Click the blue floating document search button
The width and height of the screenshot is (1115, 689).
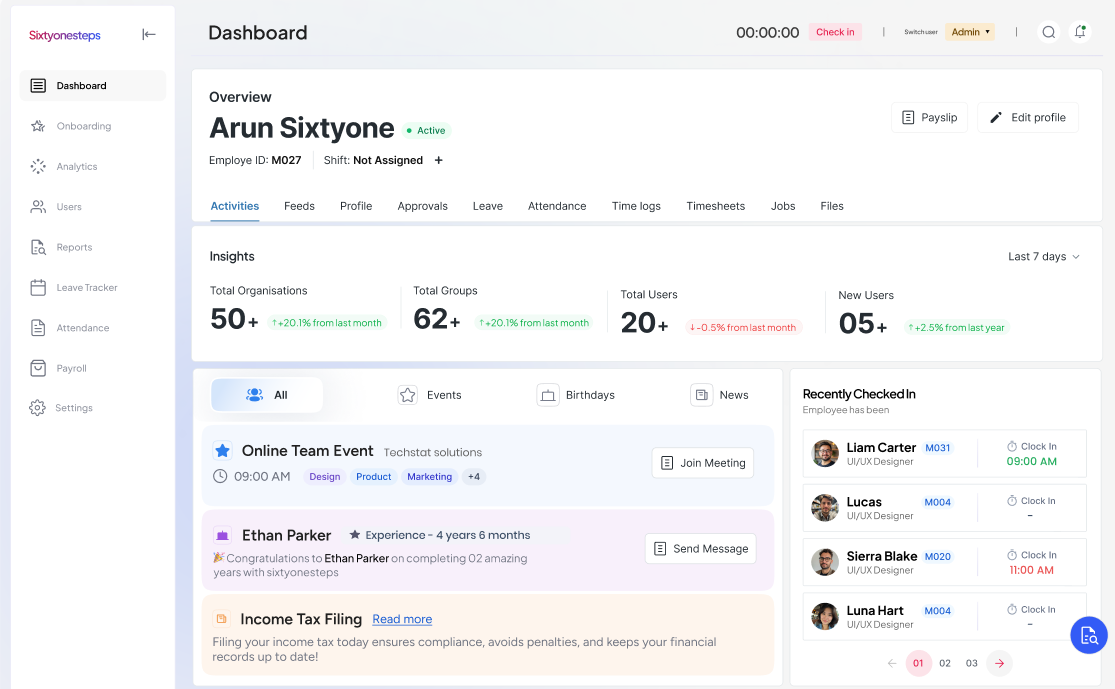(1088, 635)
